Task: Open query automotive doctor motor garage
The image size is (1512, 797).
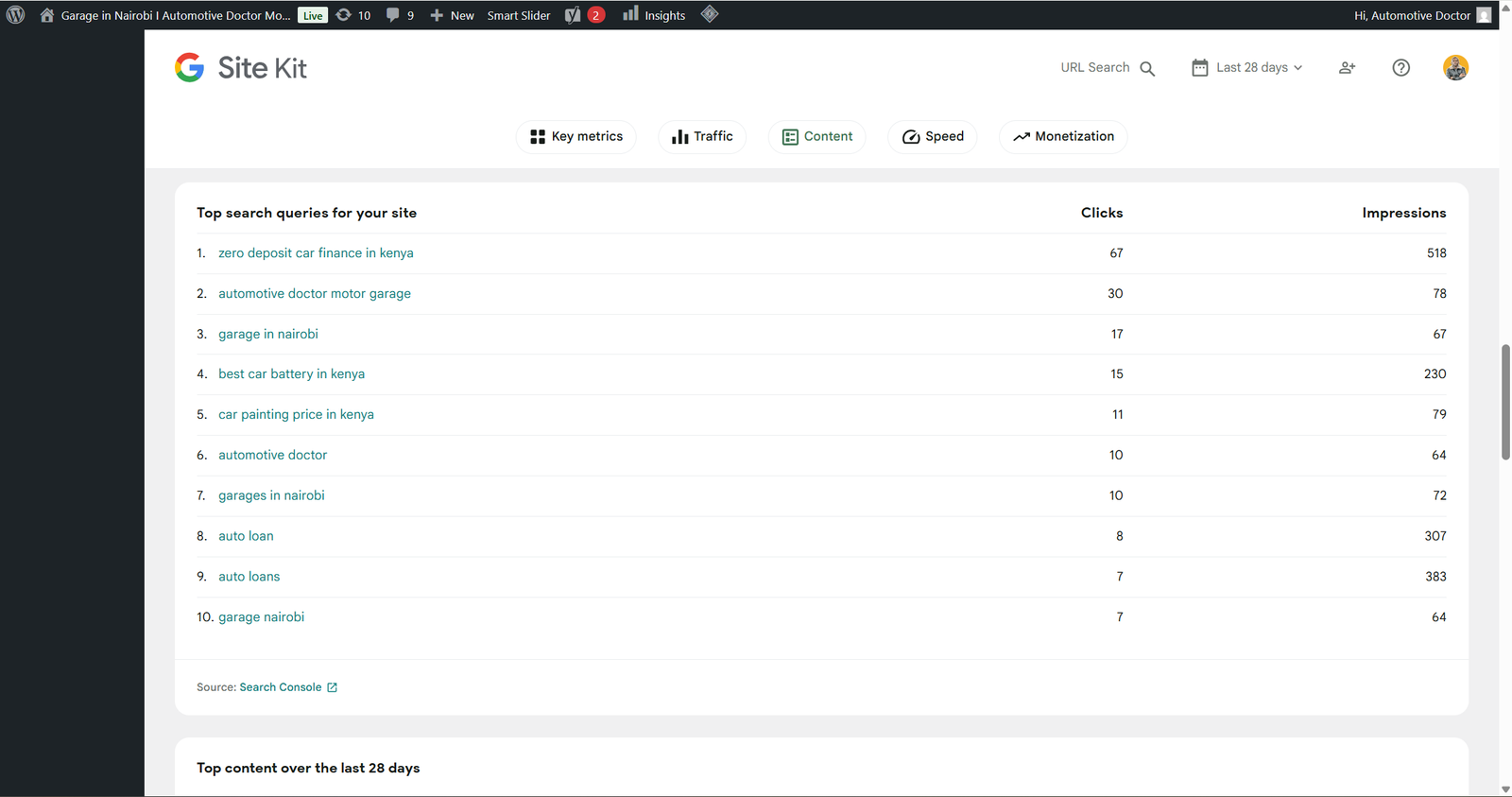Action: [315, 294]
